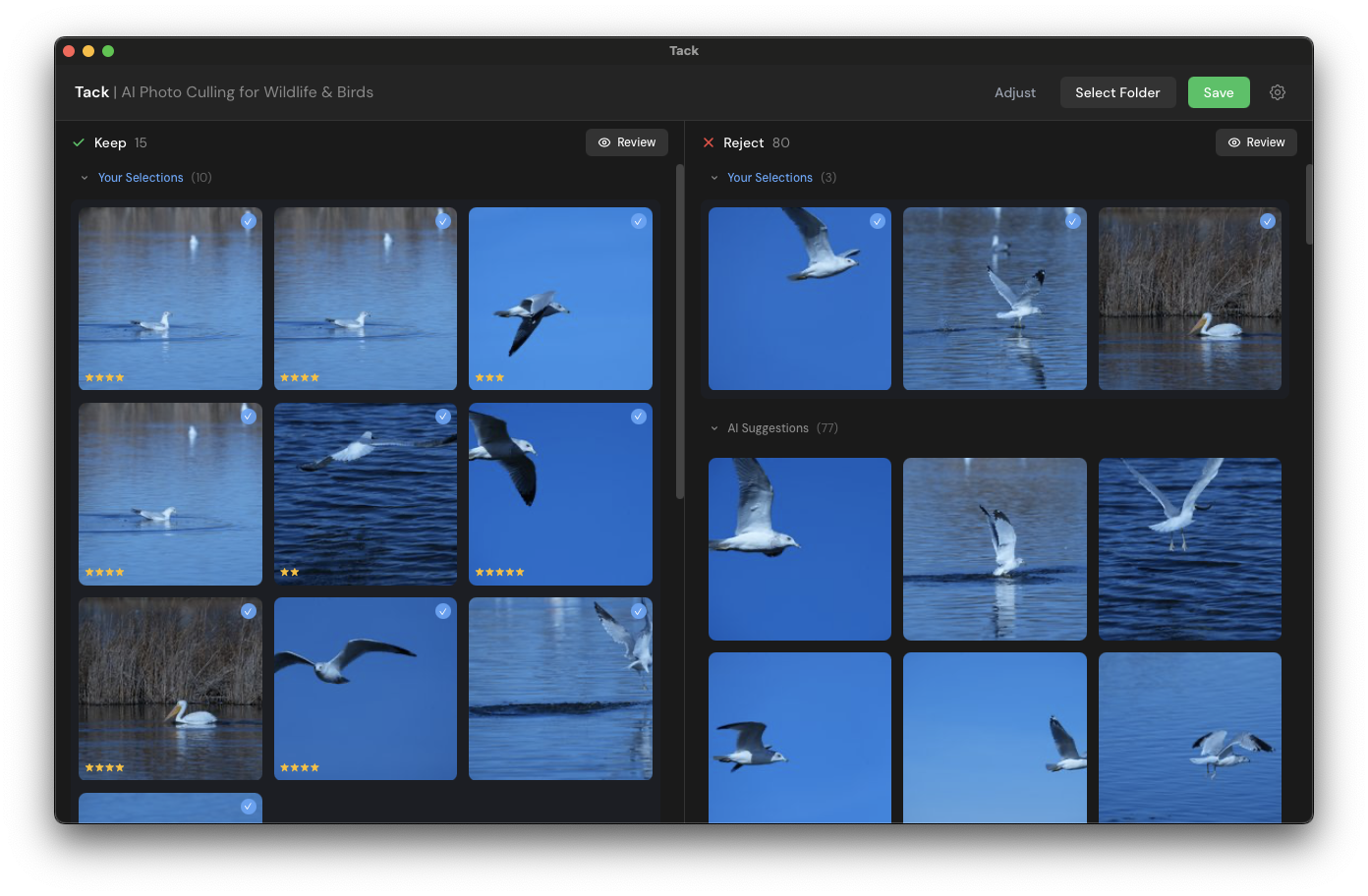Switch to the Adjust view
This screenshot has width=1368, height=896.
click(1015, 91)
